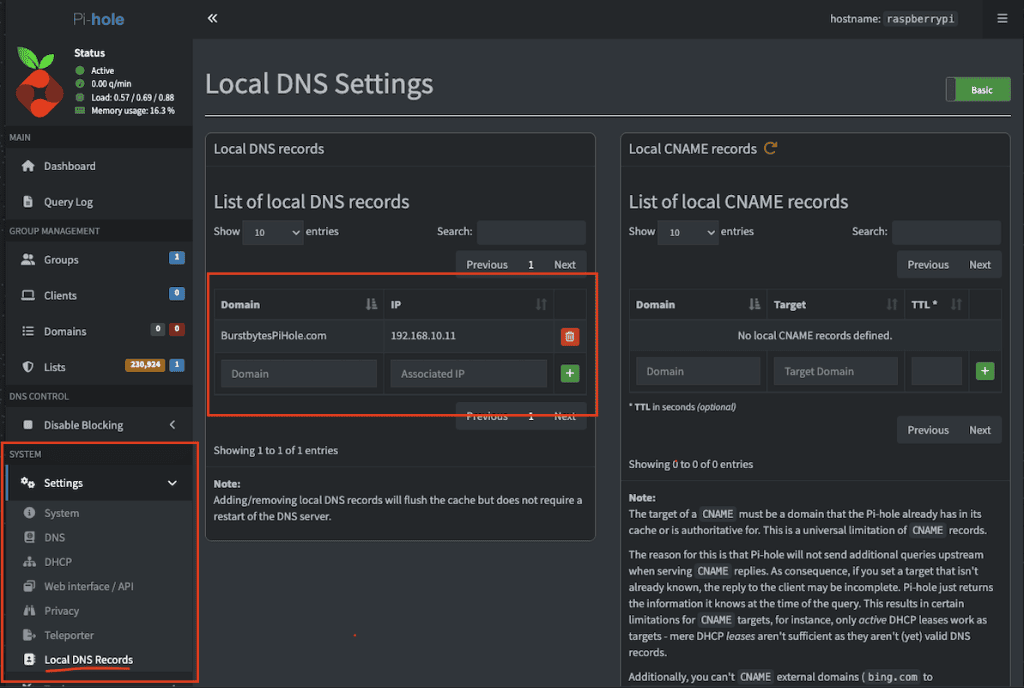1024x688 pixels.
Task: Add local DNS record with green plus
Action: click(569, 373)
